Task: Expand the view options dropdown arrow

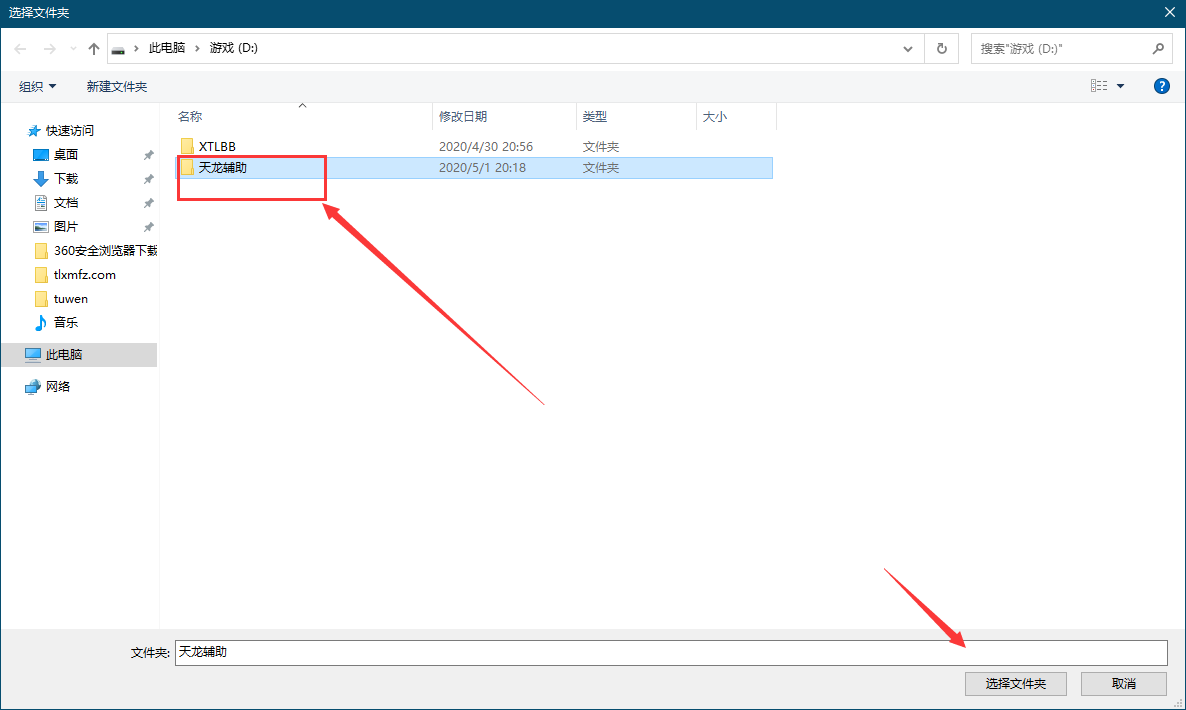Action: coord(1121,86)
